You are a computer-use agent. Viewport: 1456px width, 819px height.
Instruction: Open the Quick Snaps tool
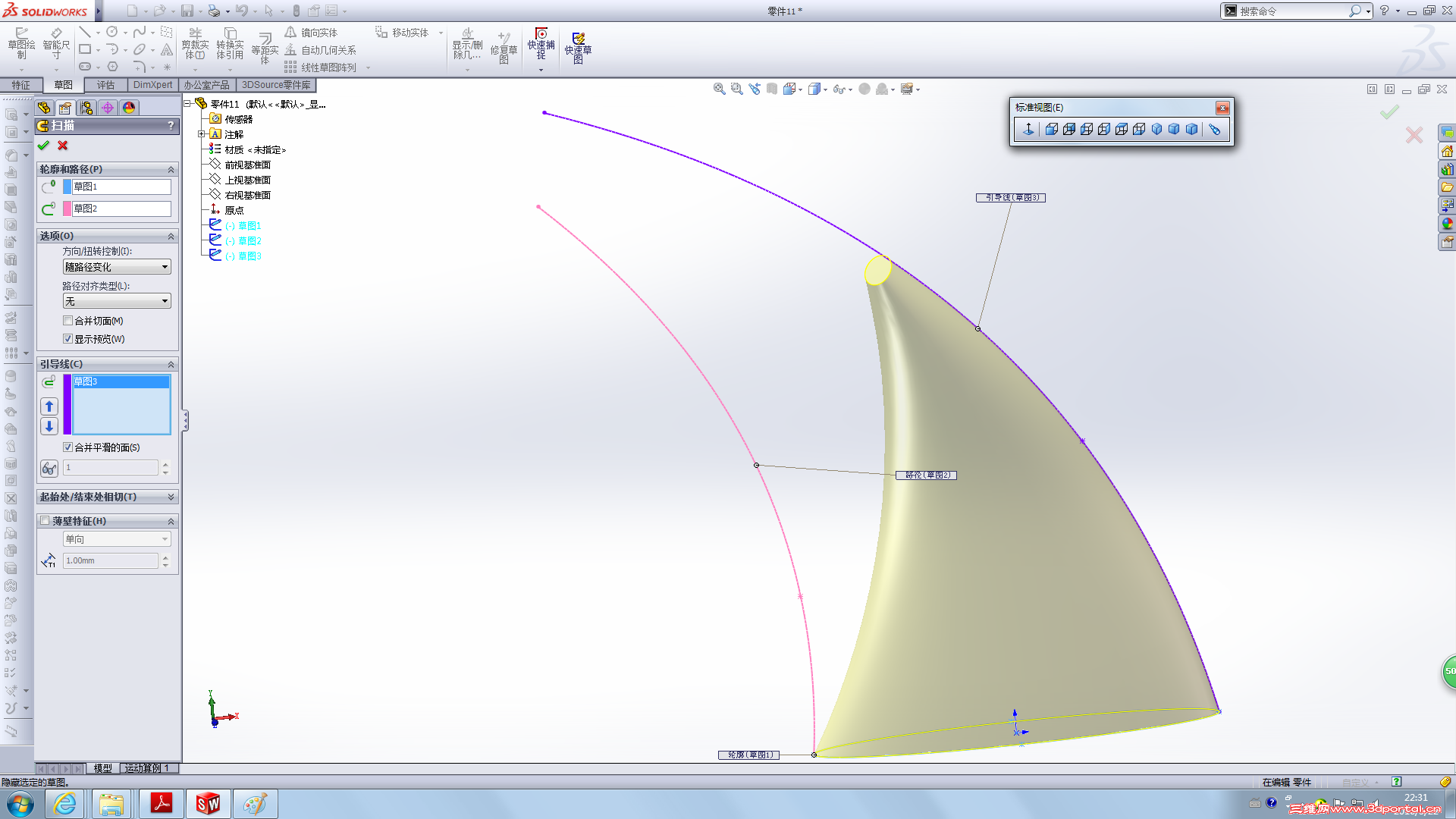pyautogui.click(x=541, y=42)
